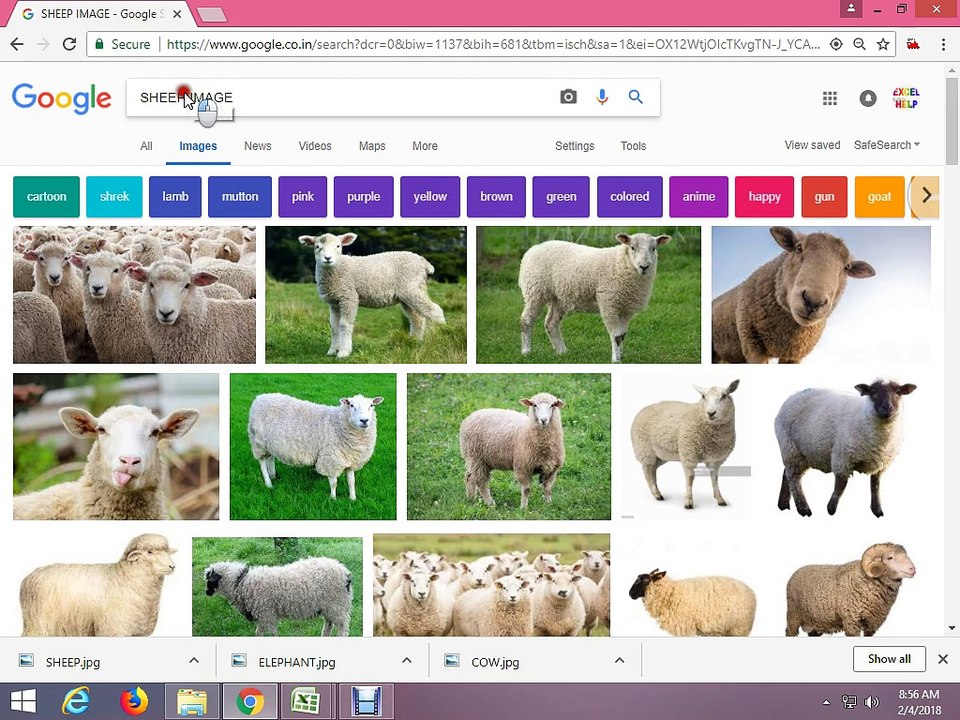Open a new tab button

(212, 15)
